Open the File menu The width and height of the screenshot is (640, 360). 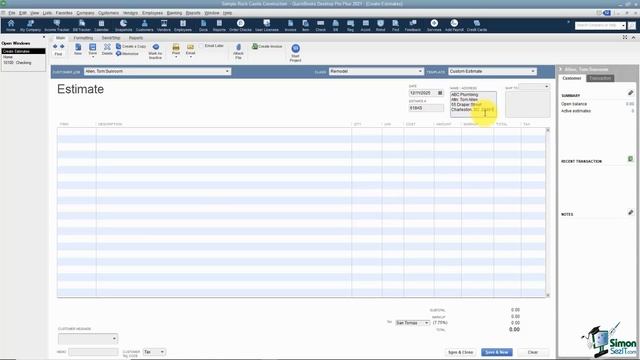12,13
